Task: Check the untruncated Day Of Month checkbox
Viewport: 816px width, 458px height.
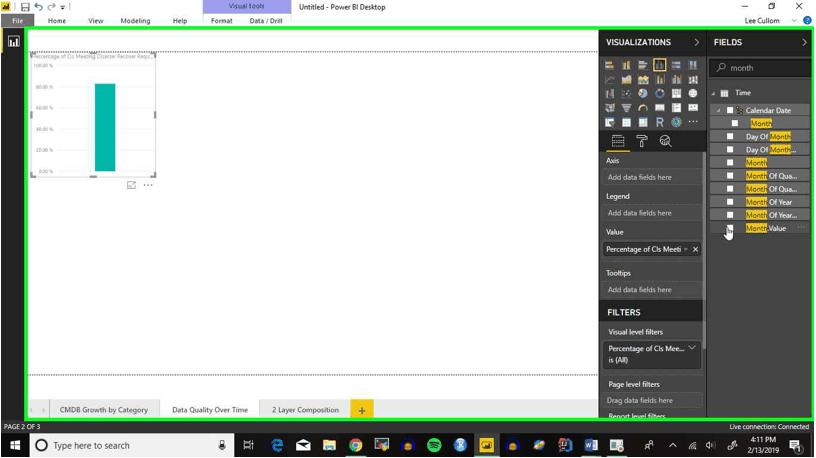Action: pos(730,136)
